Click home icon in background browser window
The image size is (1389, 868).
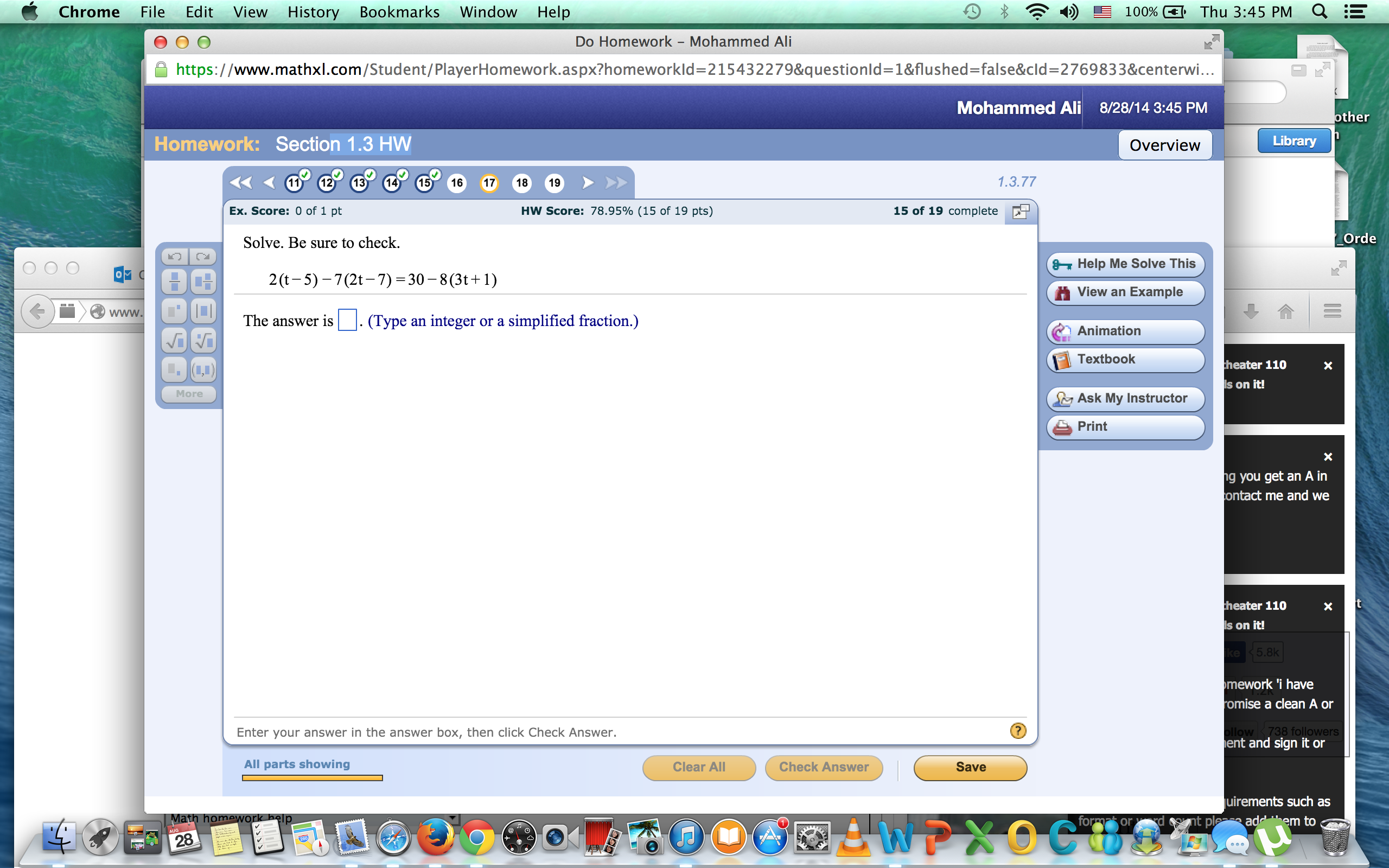pyautogui.click(x=1286, y=312)
